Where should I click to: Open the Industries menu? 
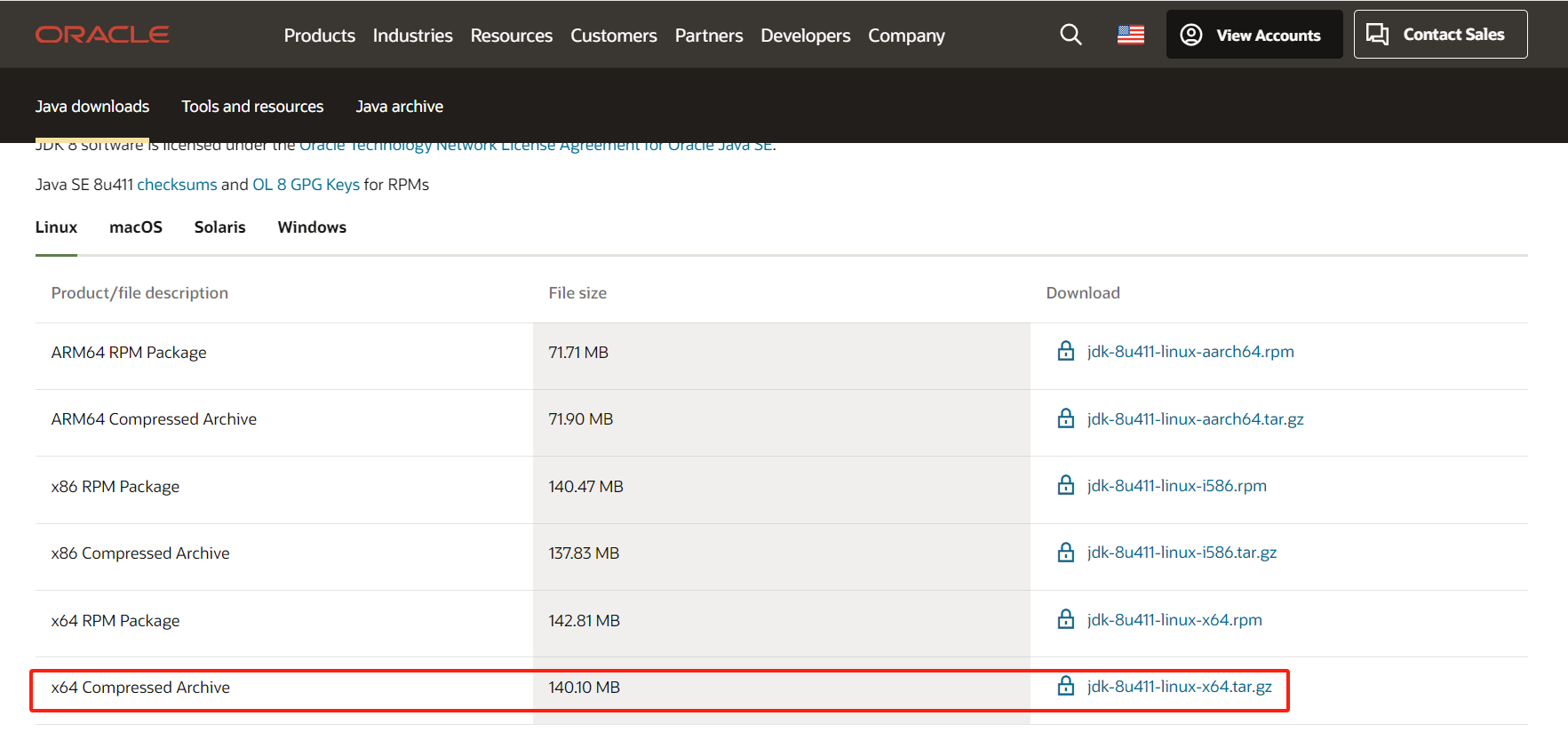(x=413, y=36)
